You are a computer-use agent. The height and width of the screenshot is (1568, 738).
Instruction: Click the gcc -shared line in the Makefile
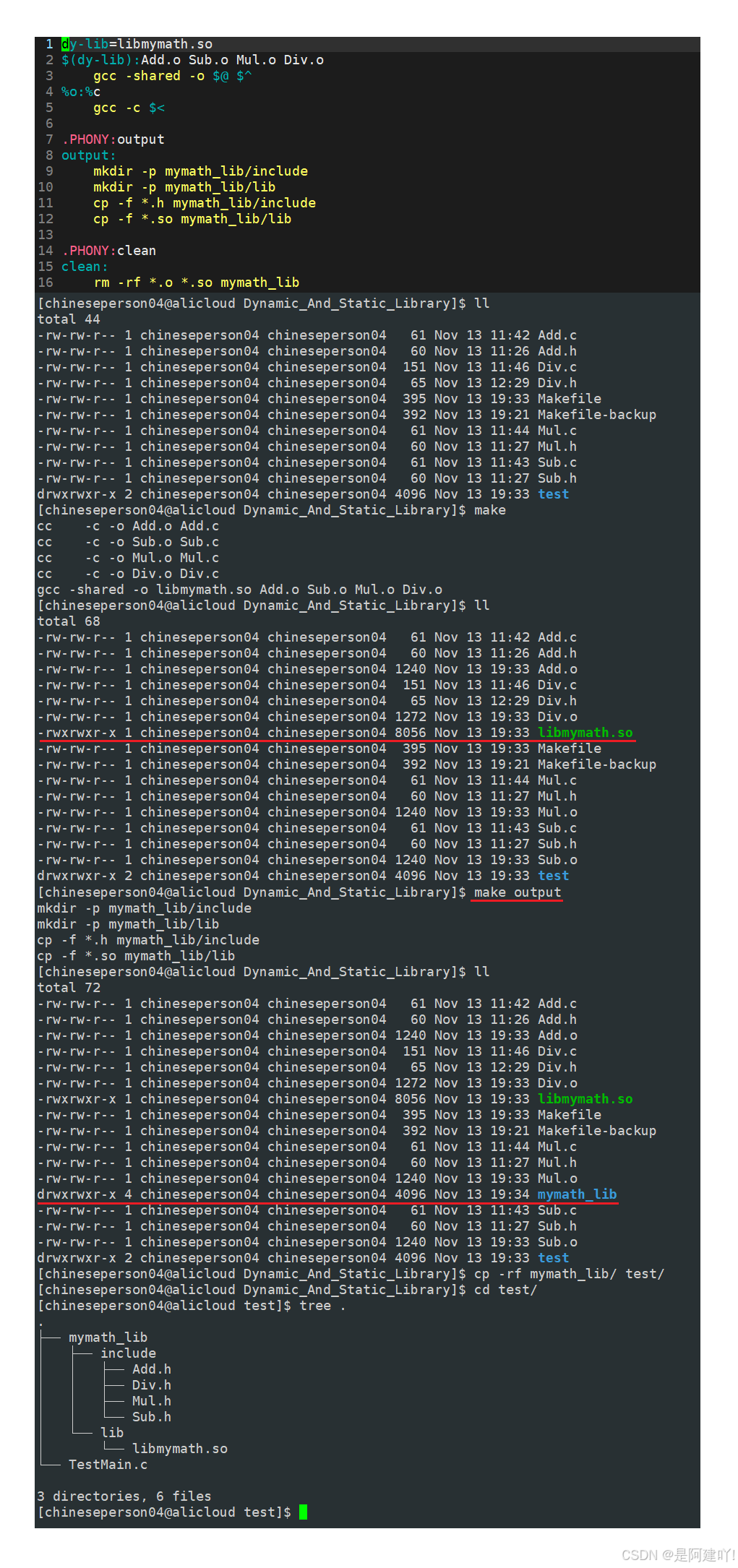173,76
